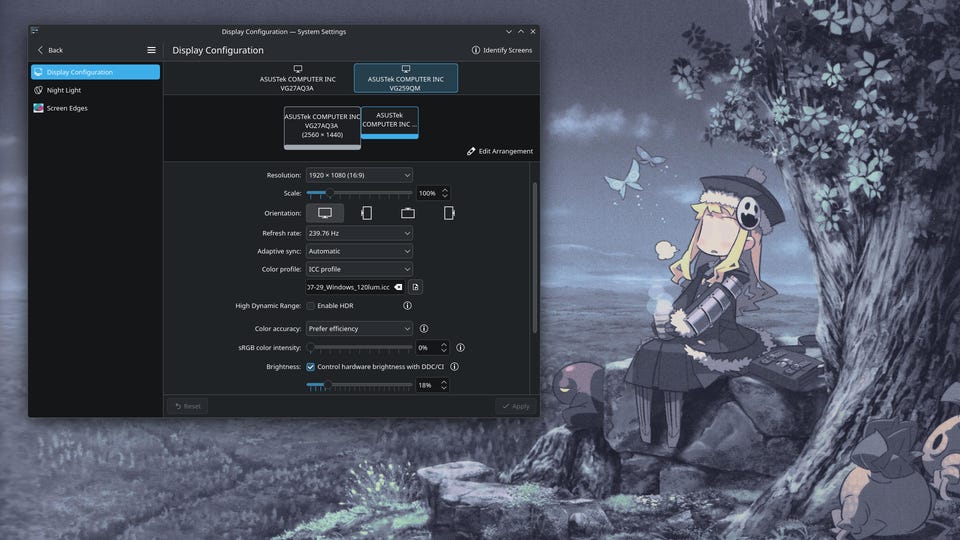Click the Identify Screens info icon

tap(476, 50)
